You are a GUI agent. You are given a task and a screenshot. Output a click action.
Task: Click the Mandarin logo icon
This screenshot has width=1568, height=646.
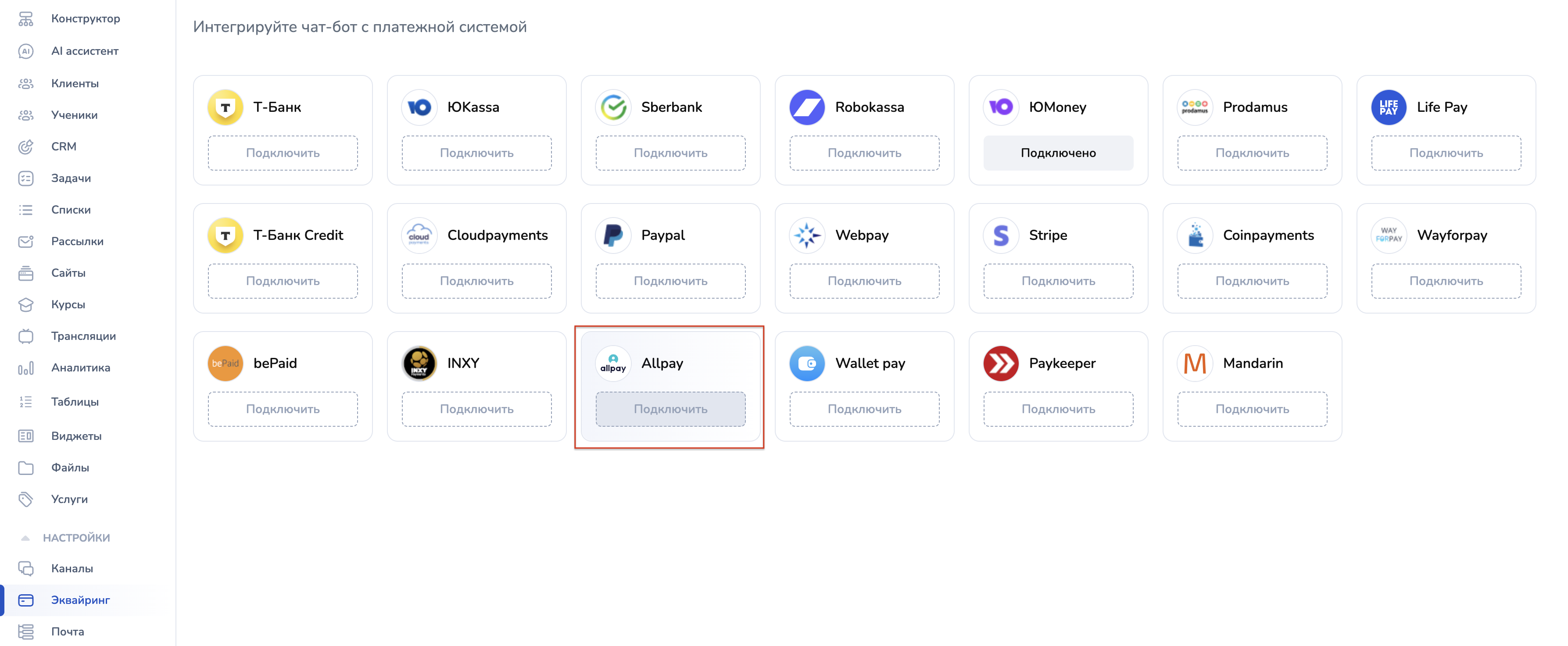[1194, 363]
